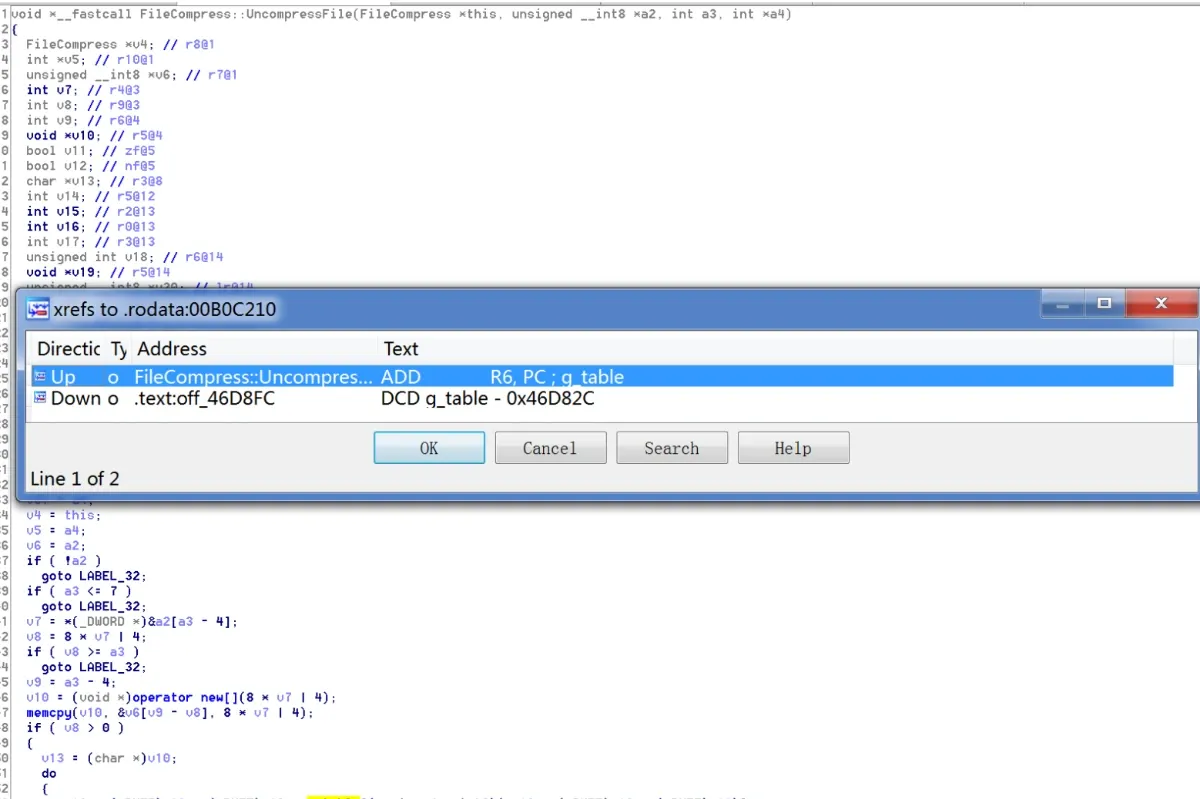Click the 'int v17; // r3@13' declaration

(90, 241)
